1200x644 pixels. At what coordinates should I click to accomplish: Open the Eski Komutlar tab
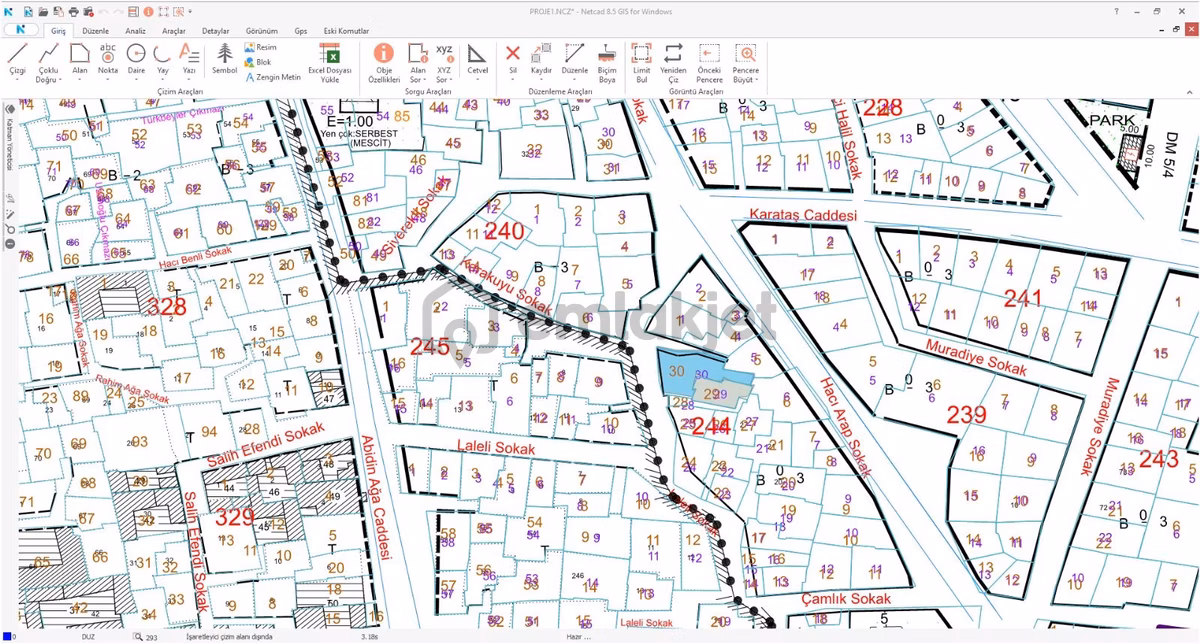pos(347,31)
